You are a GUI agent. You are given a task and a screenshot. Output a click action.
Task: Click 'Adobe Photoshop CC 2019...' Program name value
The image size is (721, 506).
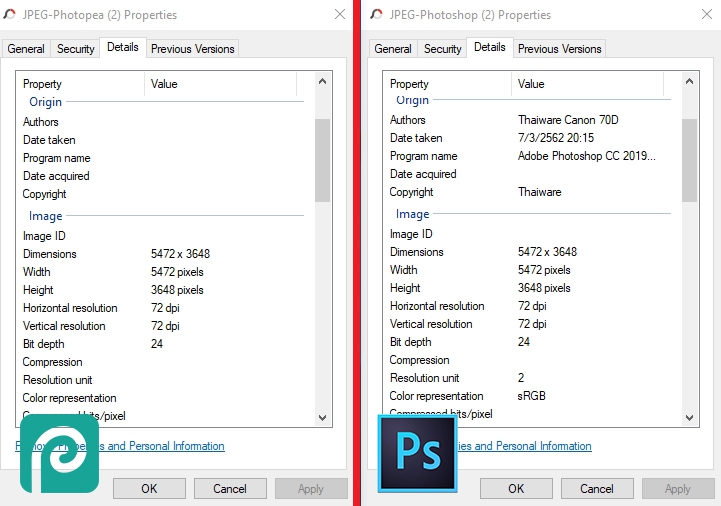pyautogui.click(x=587, y=156)
